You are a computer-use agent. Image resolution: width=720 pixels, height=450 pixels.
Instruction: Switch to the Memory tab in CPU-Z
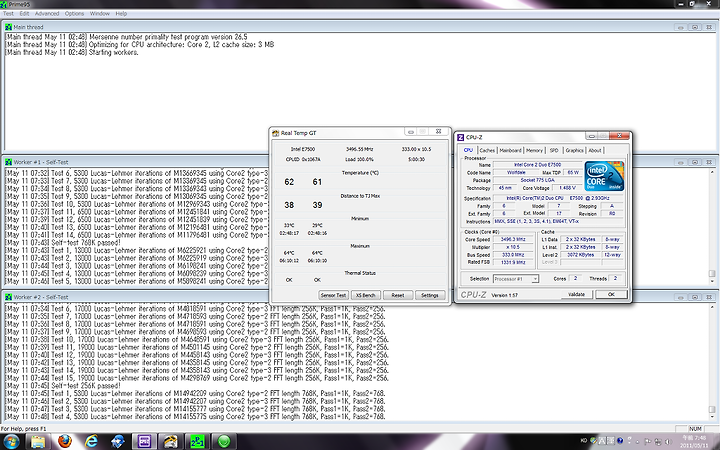pyautogui.click(x=534, y=150)
